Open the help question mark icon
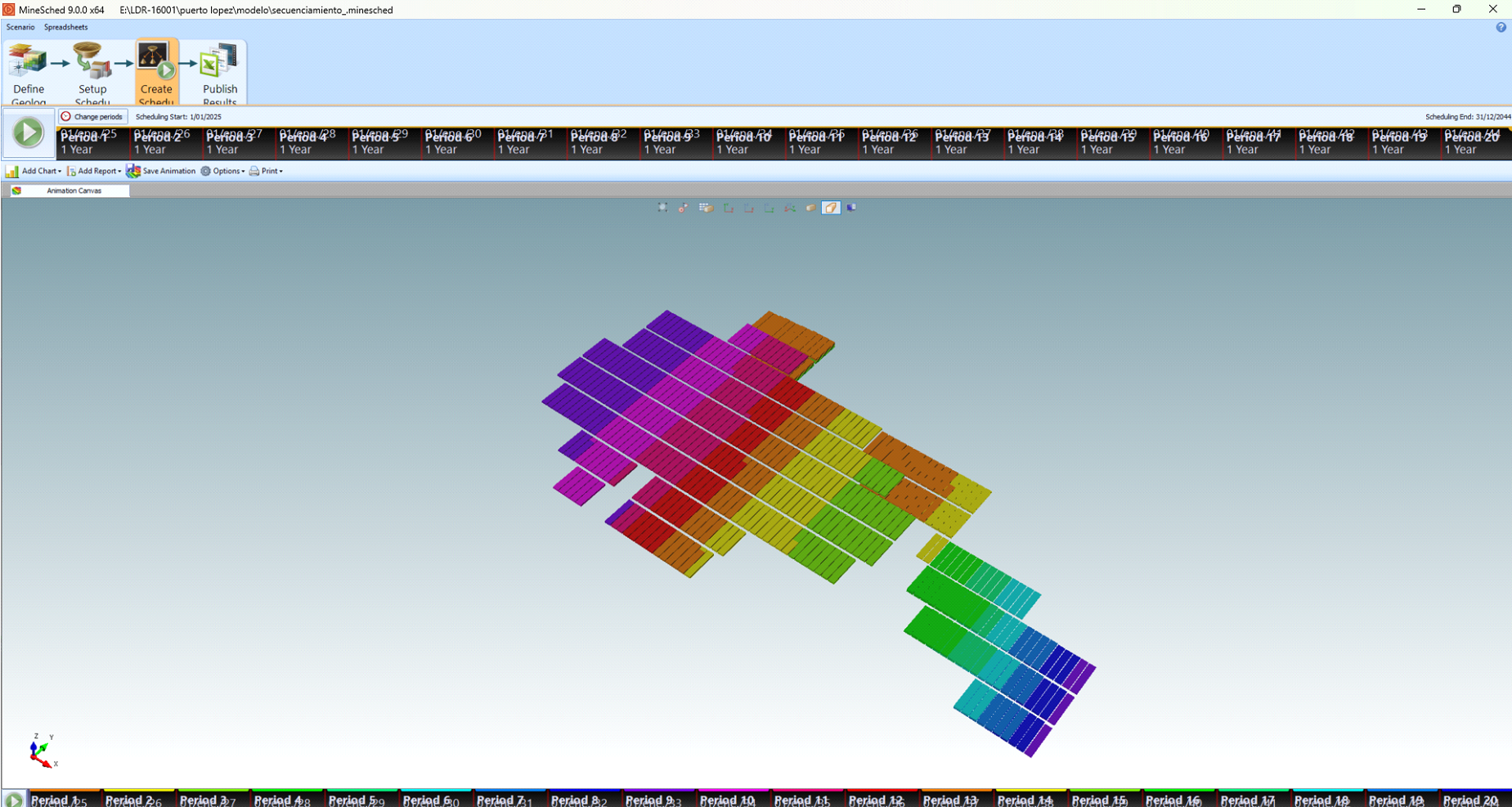 (1501, 27)
